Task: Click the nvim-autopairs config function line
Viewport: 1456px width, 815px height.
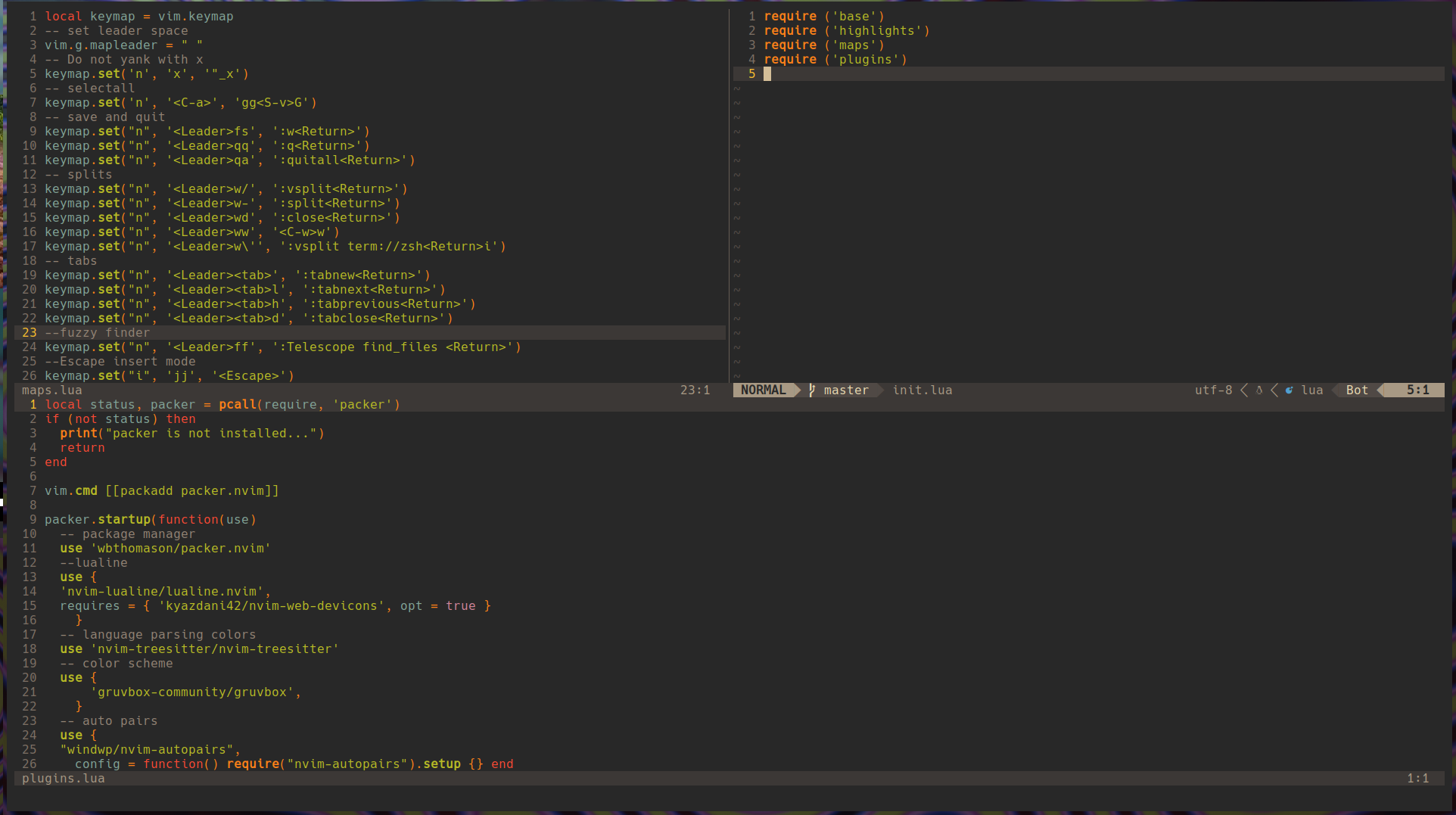Action: [294, 764]
